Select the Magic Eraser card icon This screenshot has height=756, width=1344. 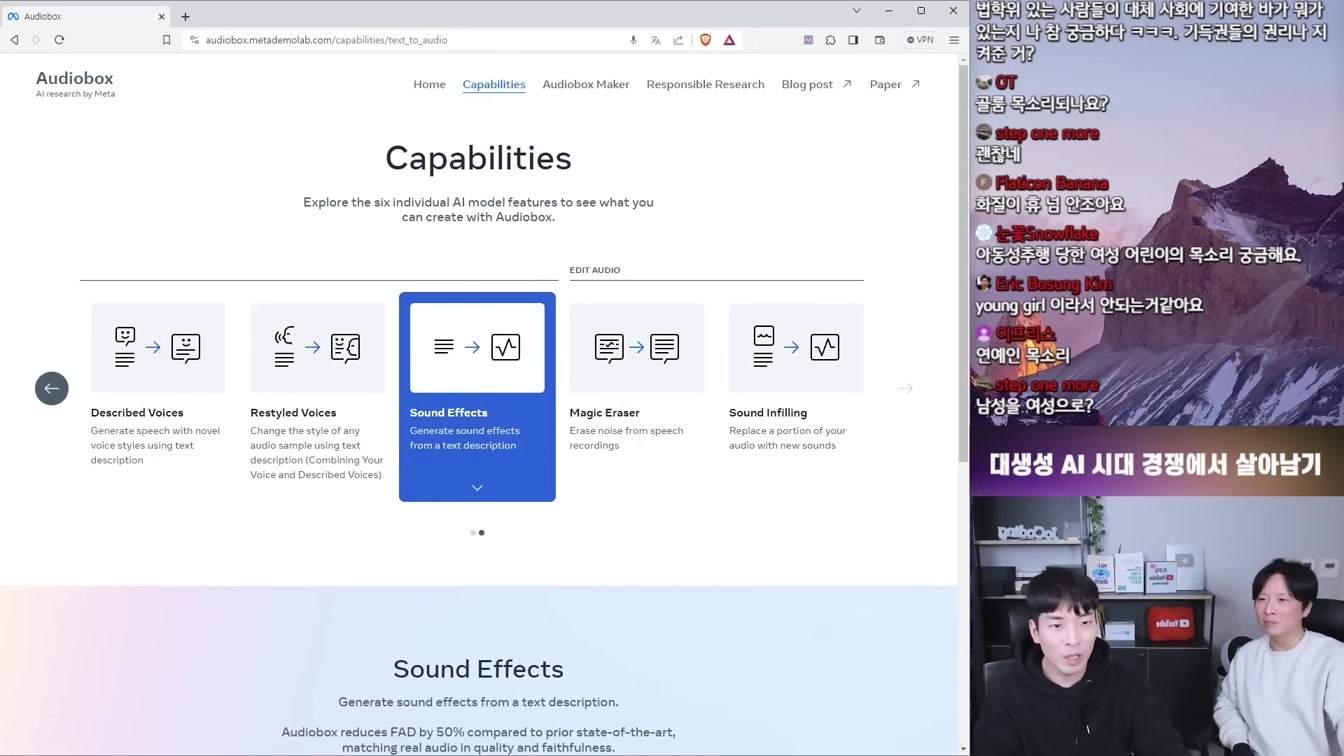tap(637, 347)
